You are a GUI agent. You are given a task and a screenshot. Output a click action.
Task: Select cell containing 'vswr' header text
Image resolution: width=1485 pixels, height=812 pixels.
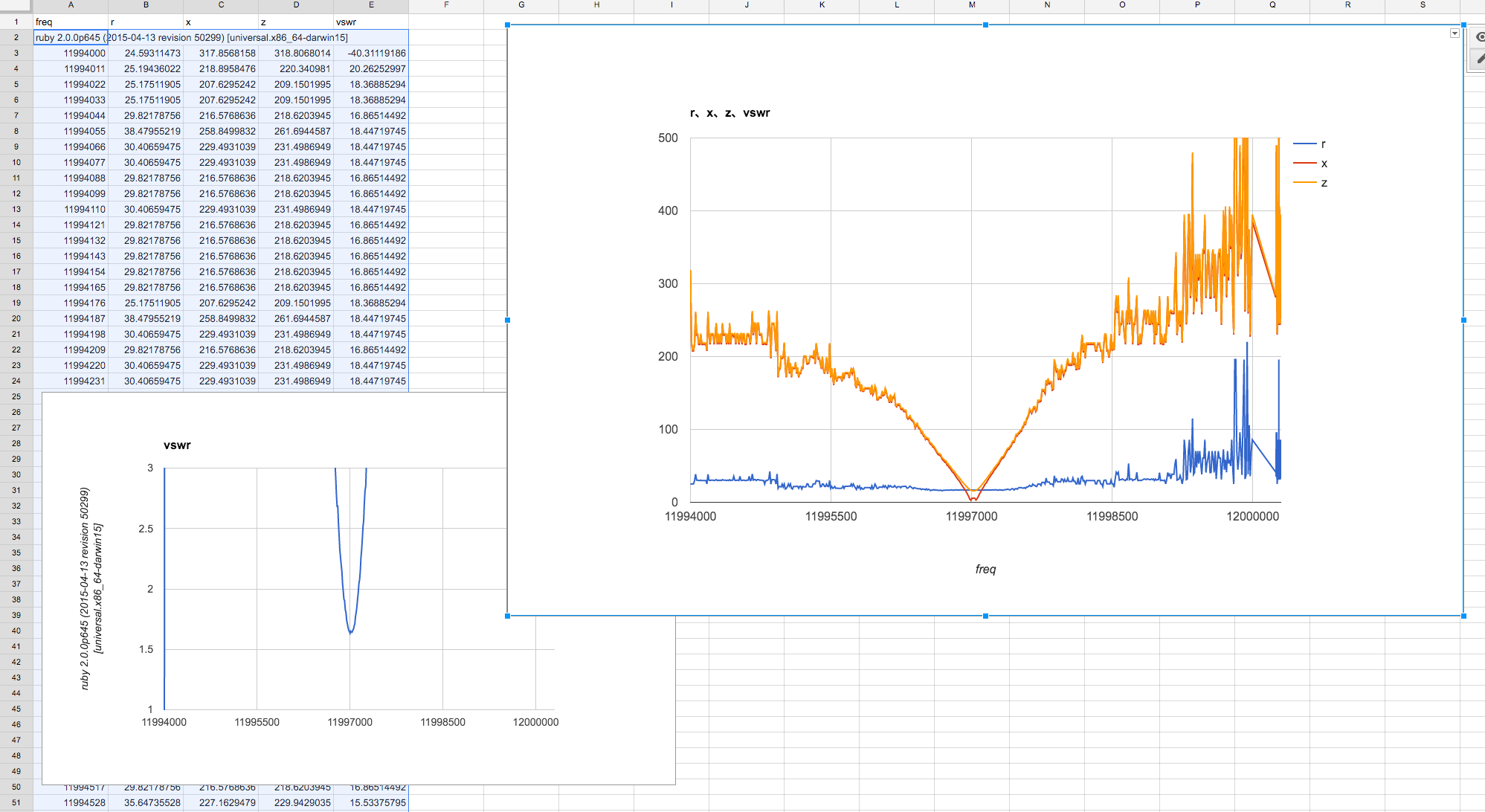pos(370,22)
